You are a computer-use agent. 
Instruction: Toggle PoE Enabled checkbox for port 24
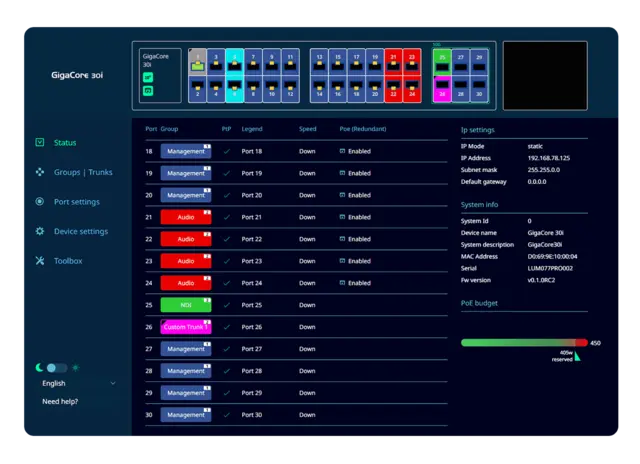[342, 283]
